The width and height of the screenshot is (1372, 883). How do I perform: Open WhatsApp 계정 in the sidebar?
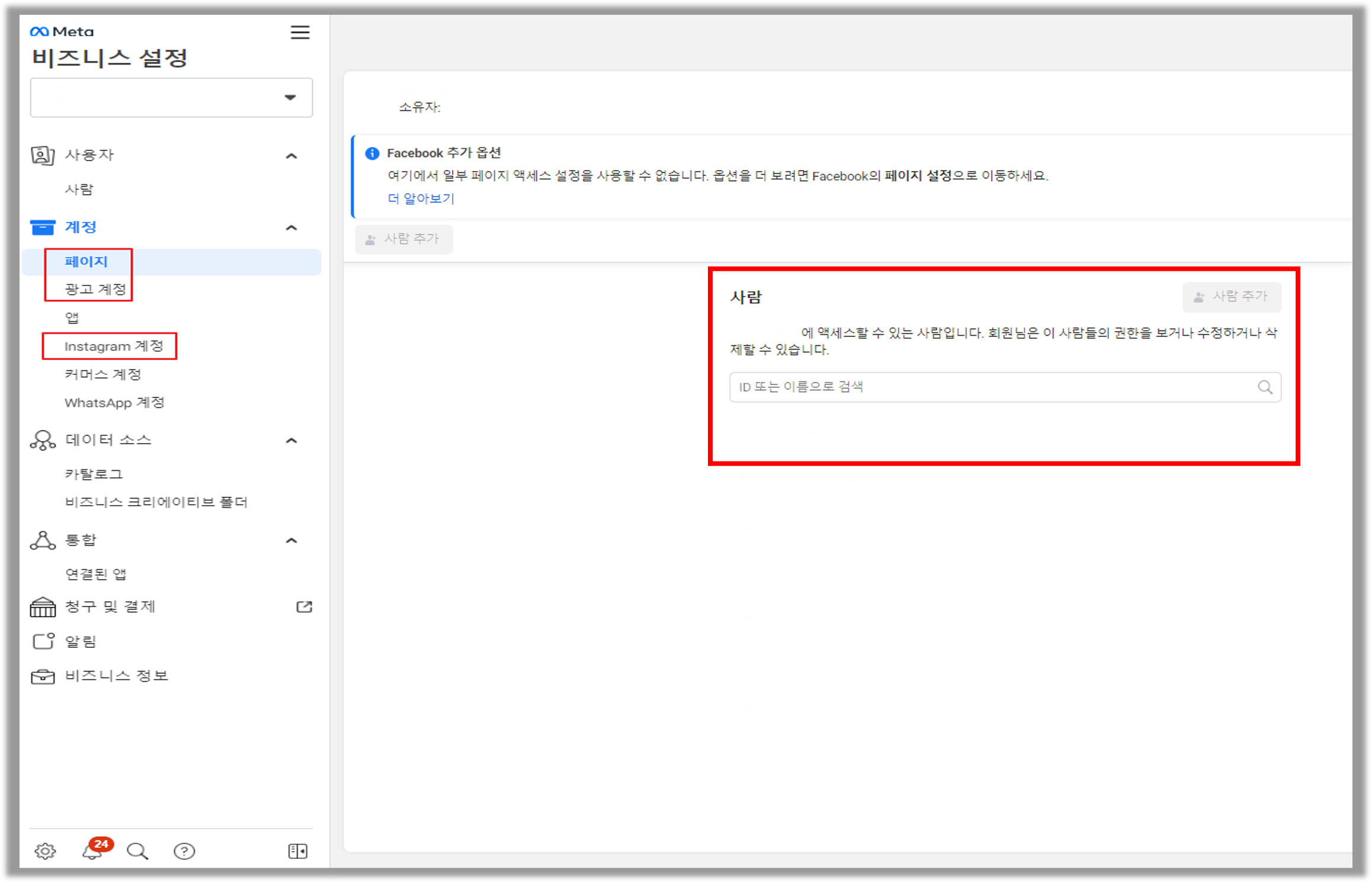(x=114, y=403)
